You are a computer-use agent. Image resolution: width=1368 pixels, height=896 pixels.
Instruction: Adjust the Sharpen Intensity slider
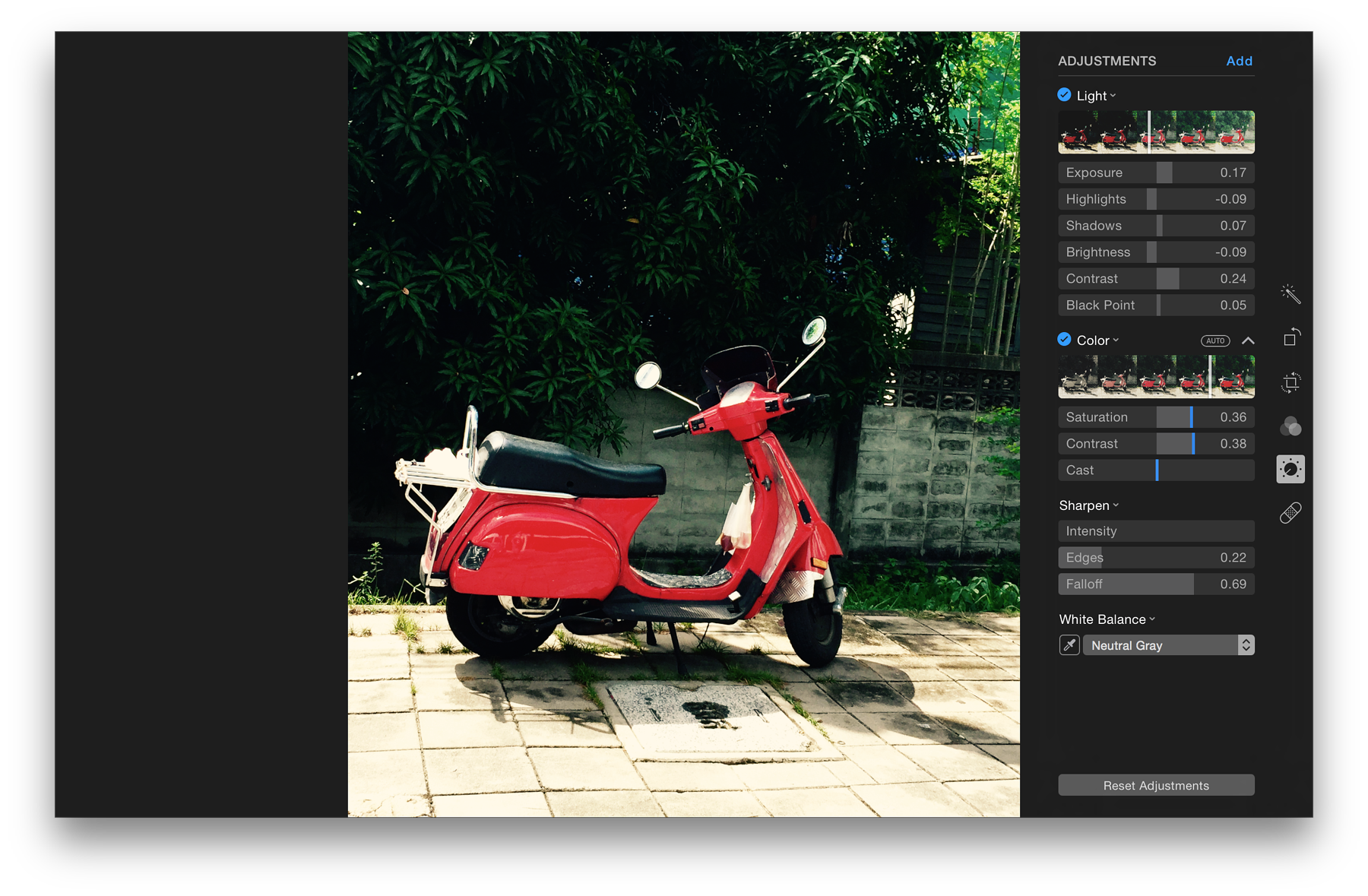(x=1156, y=531)
